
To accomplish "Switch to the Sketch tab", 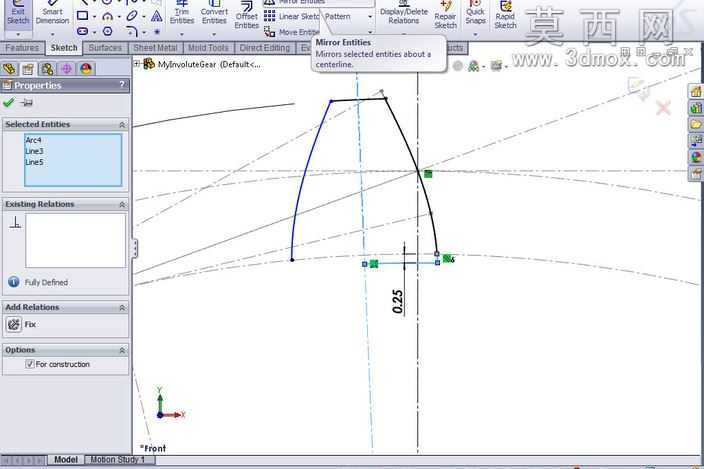I will point(64,48).
